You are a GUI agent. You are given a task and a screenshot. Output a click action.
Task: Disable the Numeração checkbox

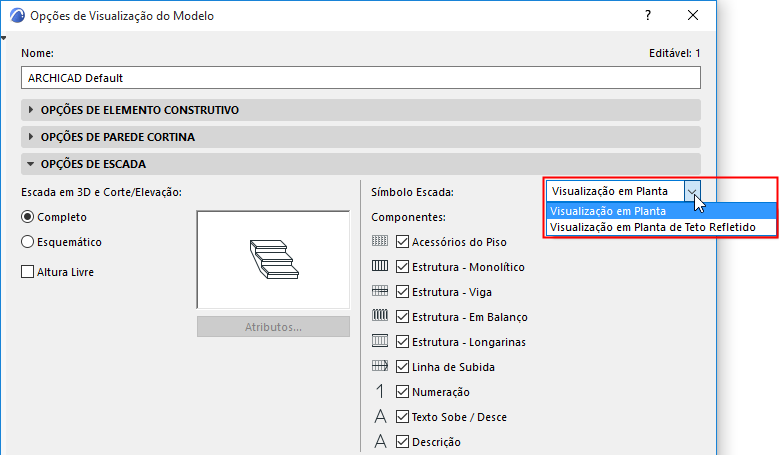[402, 391]
